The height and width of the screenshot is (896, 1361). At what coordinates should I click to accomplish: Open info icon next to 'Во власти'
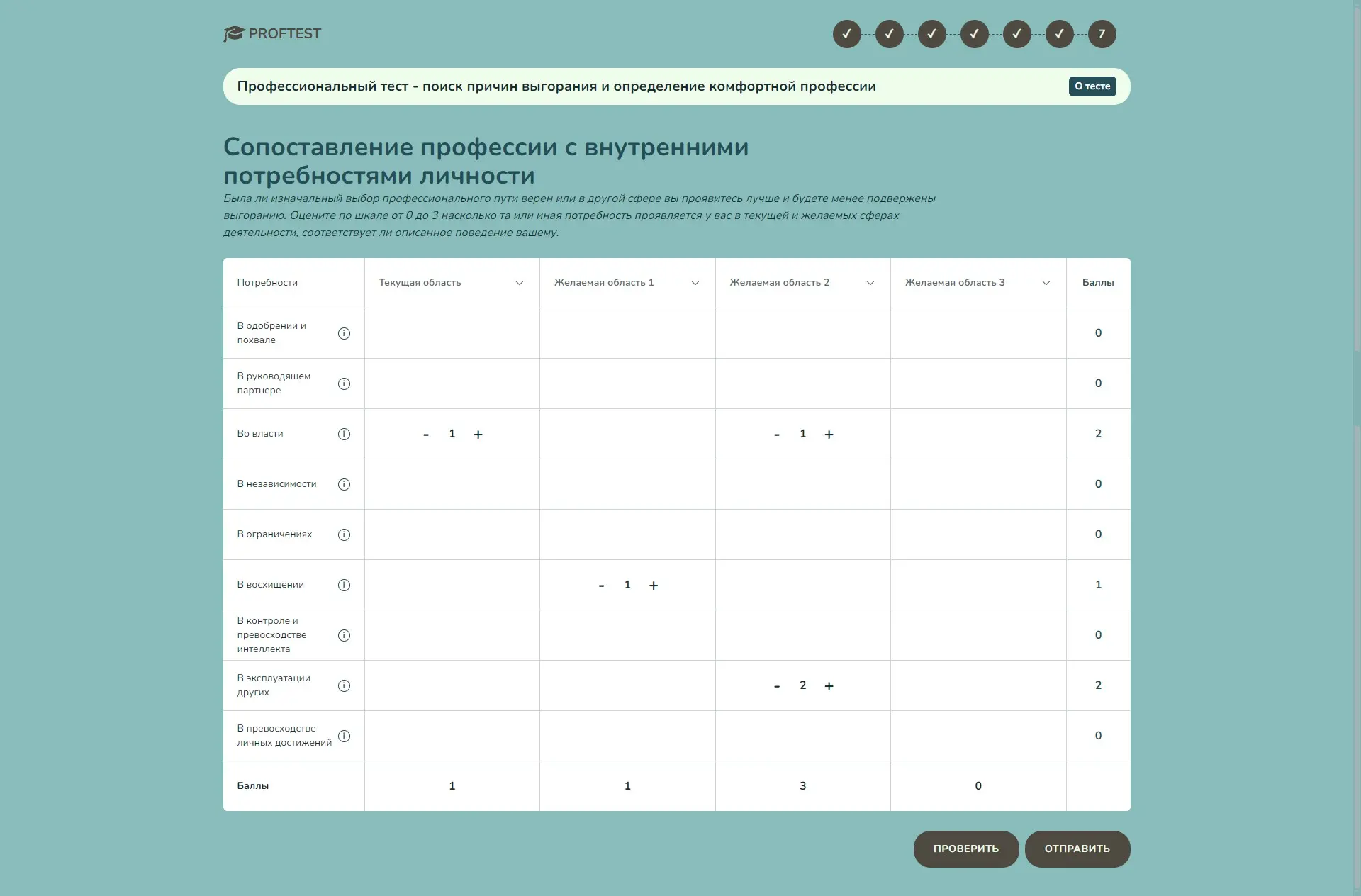coord(344,434)
